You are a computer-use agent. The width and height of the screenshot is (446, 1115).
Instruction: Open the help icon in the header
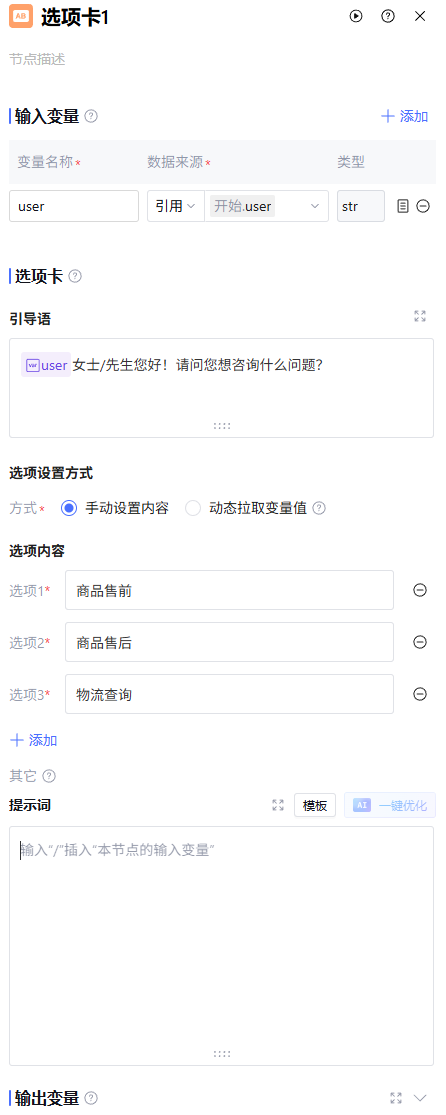(x=388, y=16)
